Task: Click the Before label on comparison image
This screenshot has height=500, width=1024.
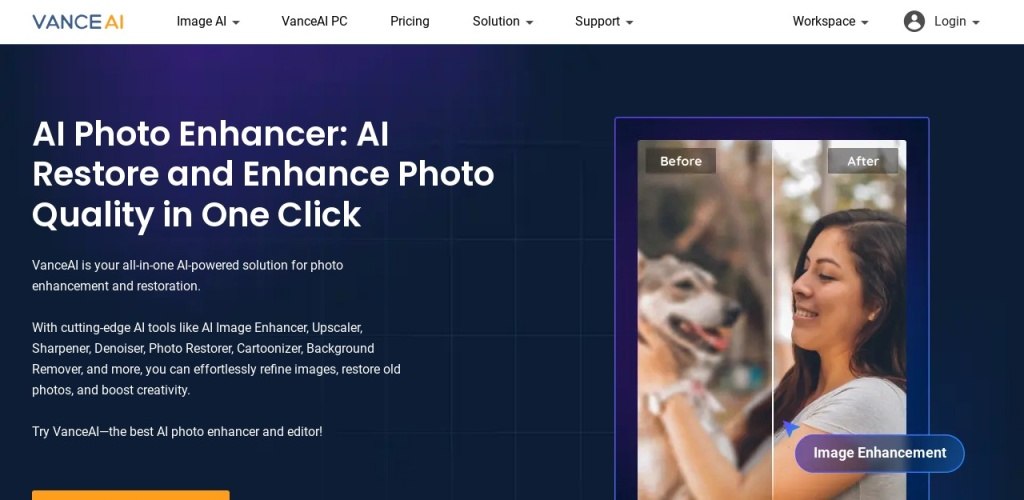Action: click(x=680, y=161)
